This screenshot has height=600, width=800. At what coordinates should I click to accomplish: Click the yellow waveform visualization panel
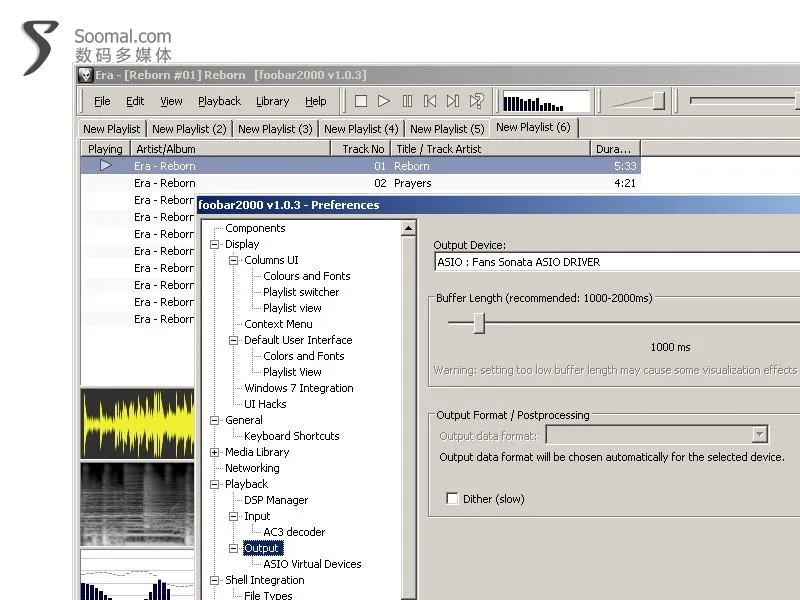tap(137, 424)
